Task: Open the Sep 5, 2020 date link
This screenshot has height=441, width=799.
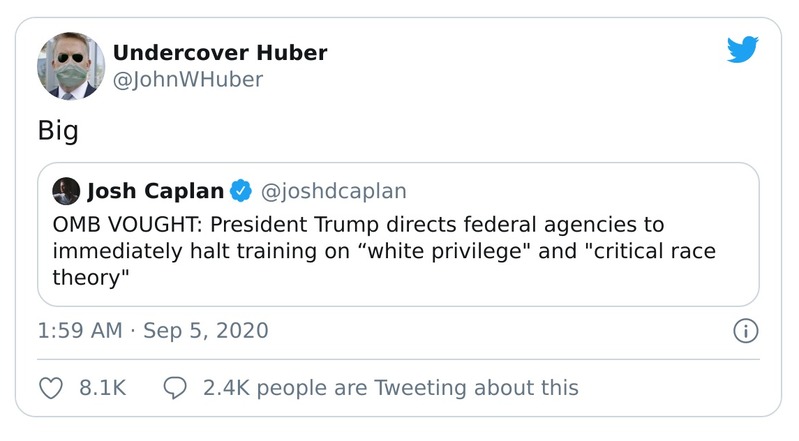Action: coord(206,330)
